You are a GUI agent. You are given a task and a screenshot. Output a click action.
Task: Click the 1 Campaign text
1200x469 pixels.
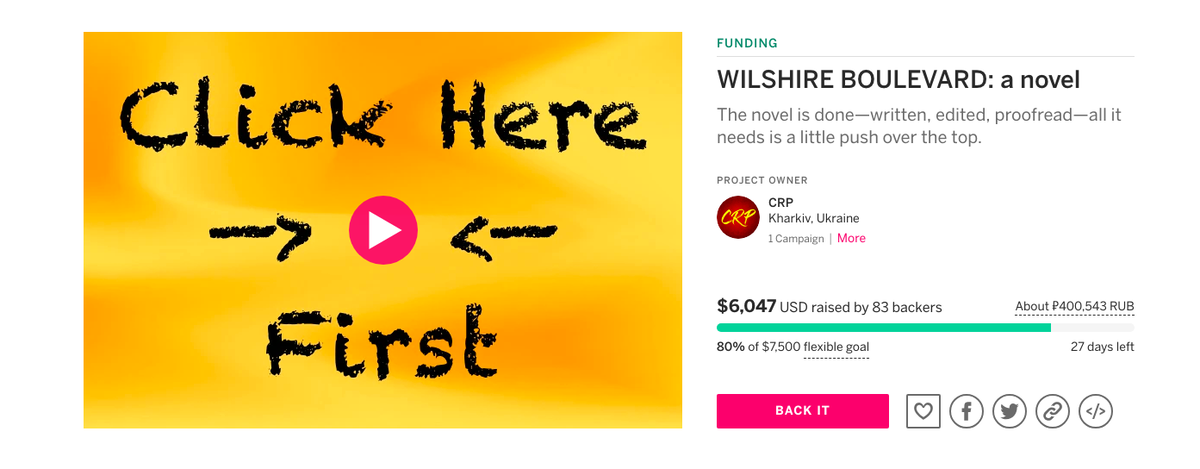coord(796,239)
